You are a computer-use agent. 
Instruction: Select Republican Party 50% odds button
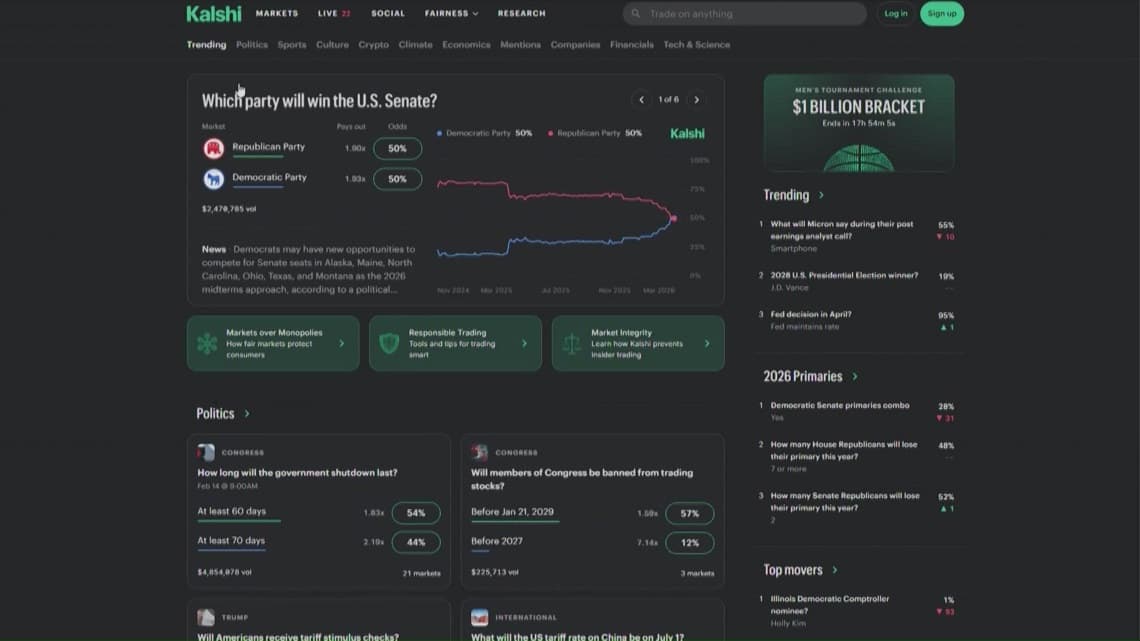(397, 148)
